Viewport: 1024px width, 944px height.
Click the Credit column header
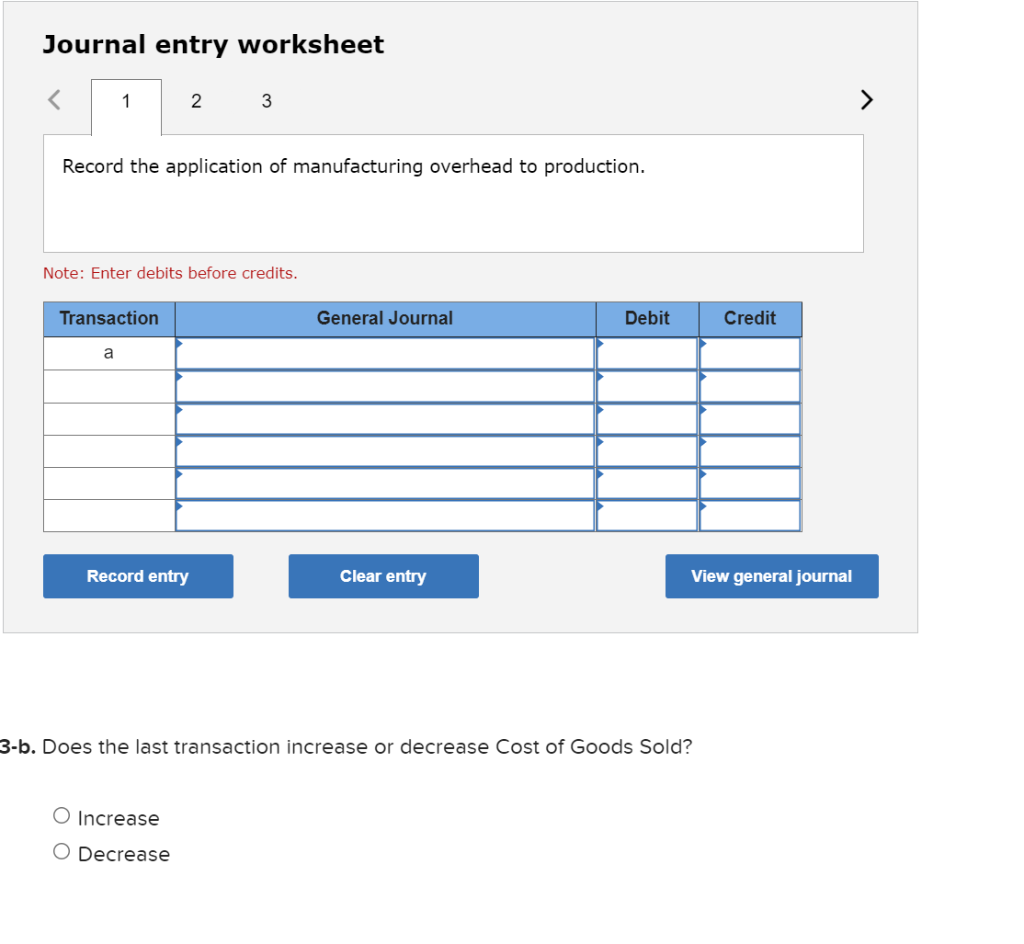tap(750, 319)
